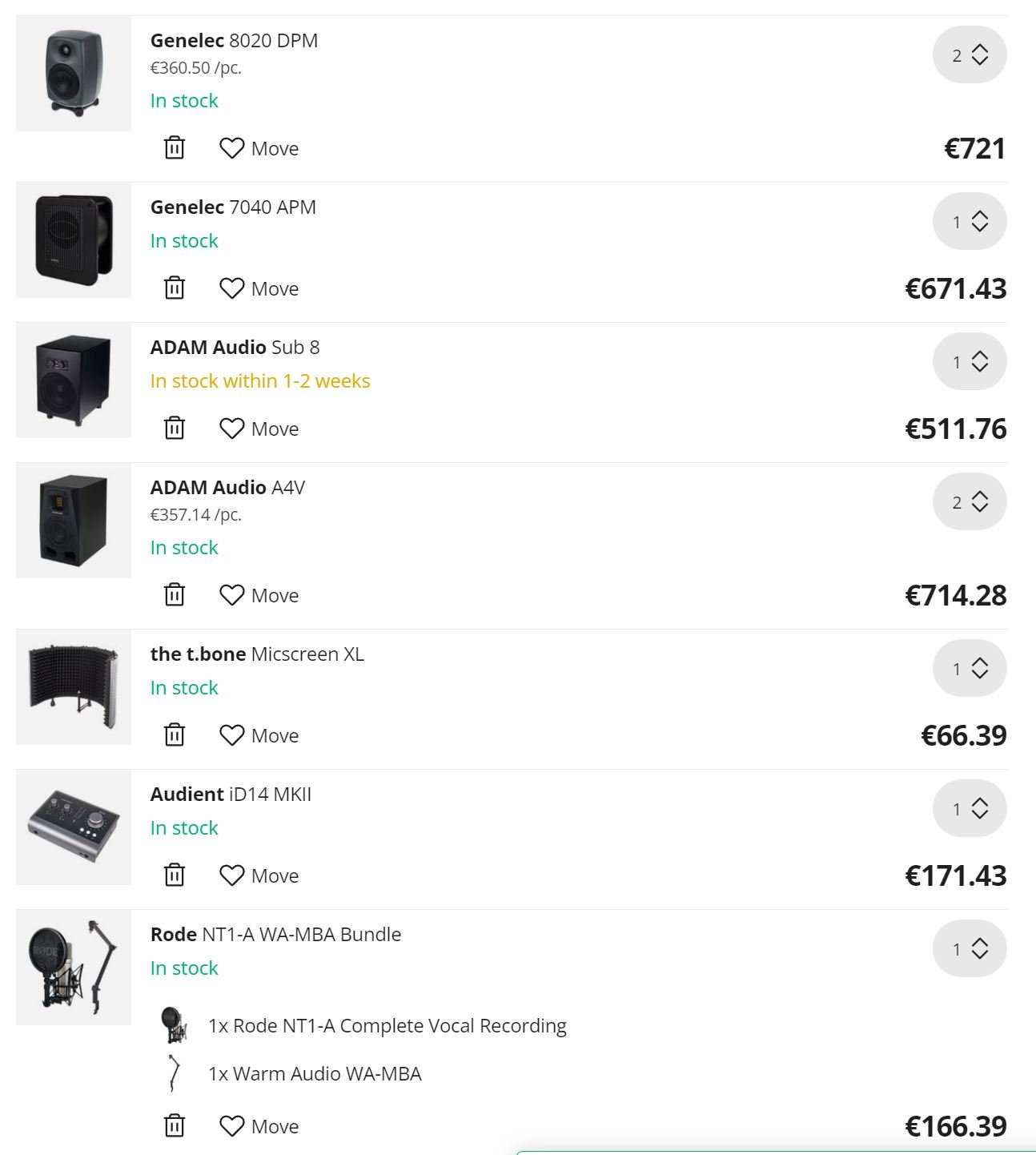The width and height of the screenshot is (1036, 1155).
Task: Delete the Rode NT1-A WA-MBA Bundle
Action: [174, 1126]
